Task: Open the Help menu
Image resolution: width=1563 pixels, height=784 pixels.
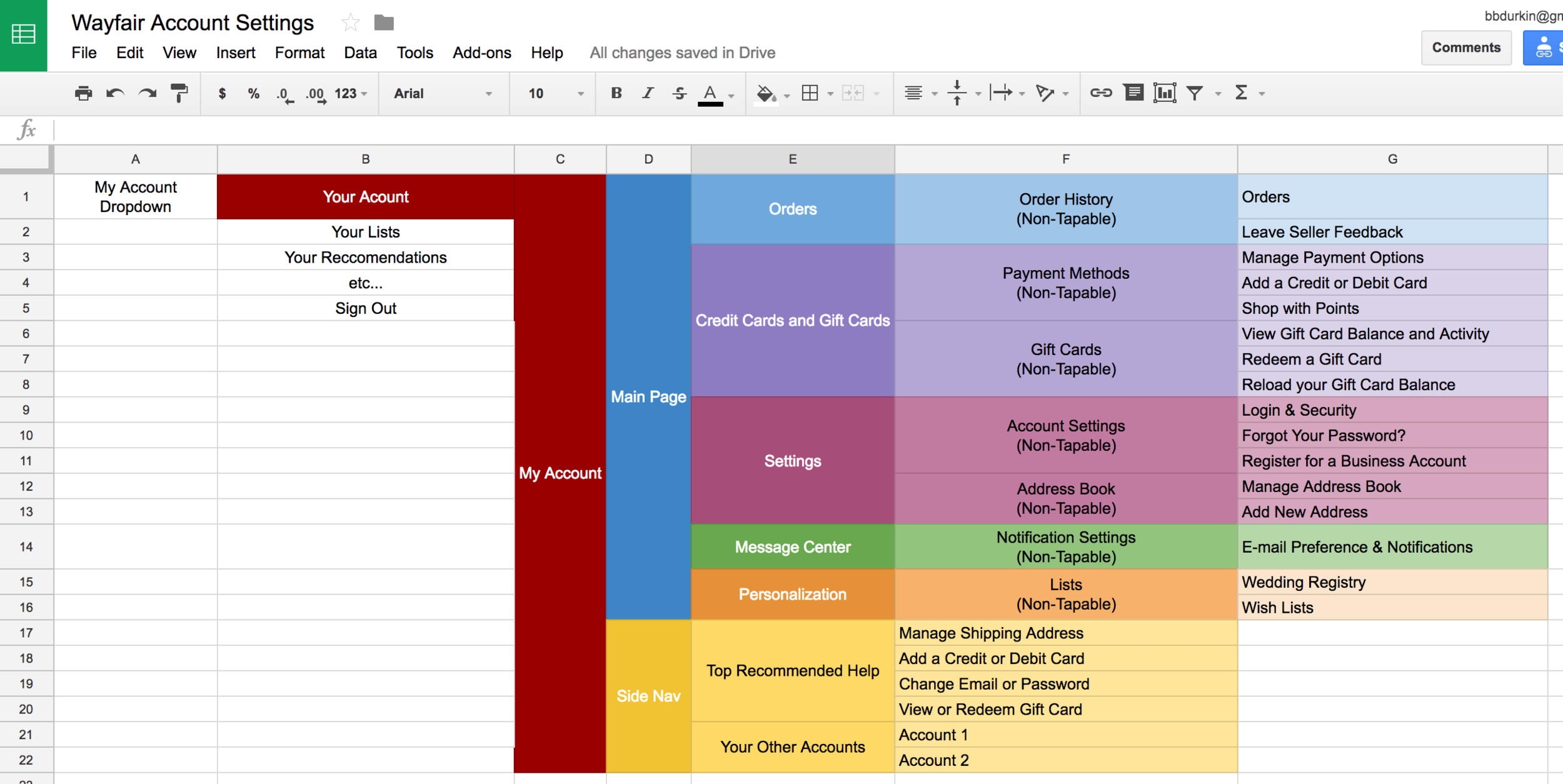Action: tap(547, 53)
